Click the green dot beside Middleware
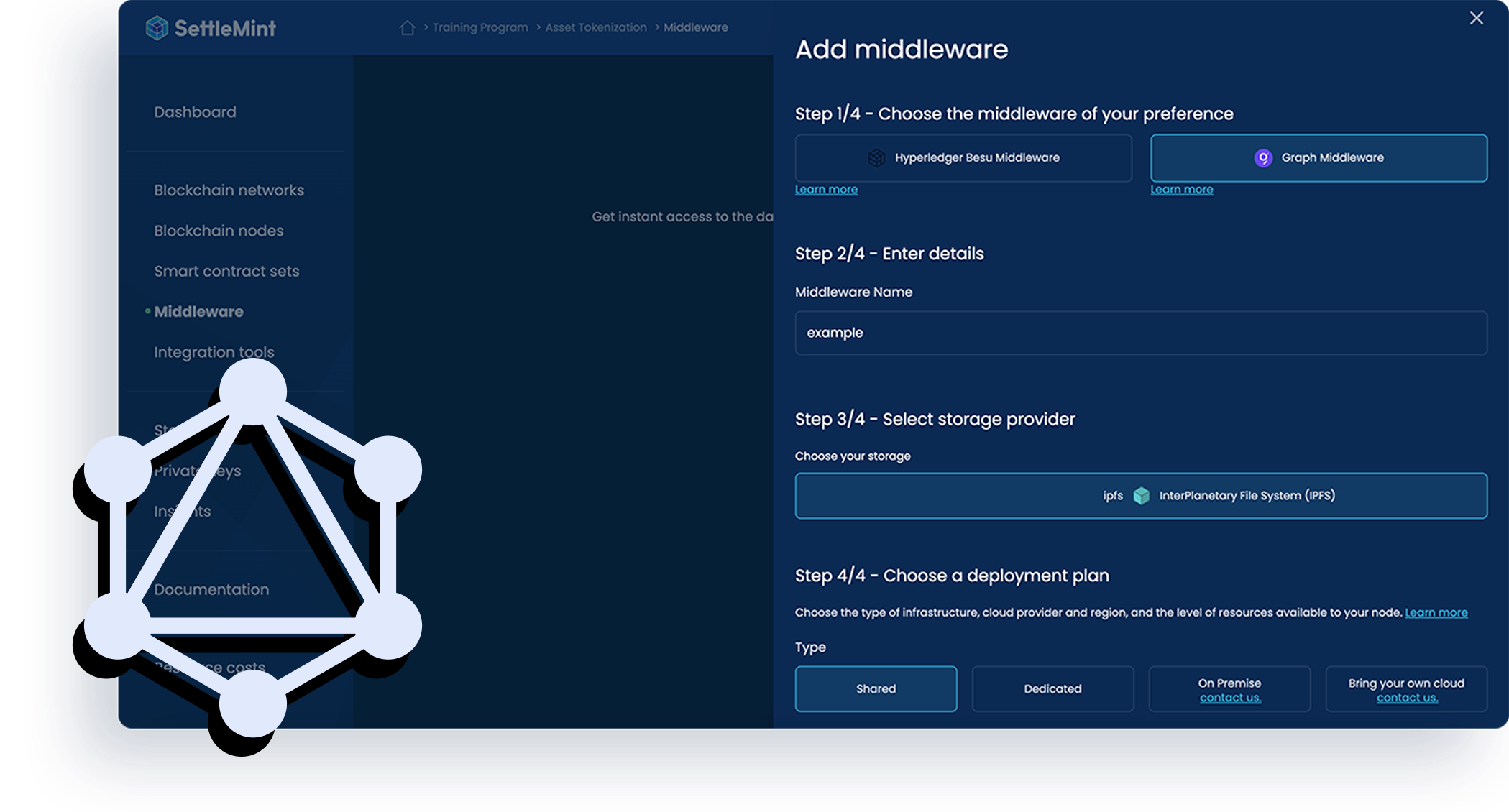This screenshot has width=1509, height=812. (147, 312)
